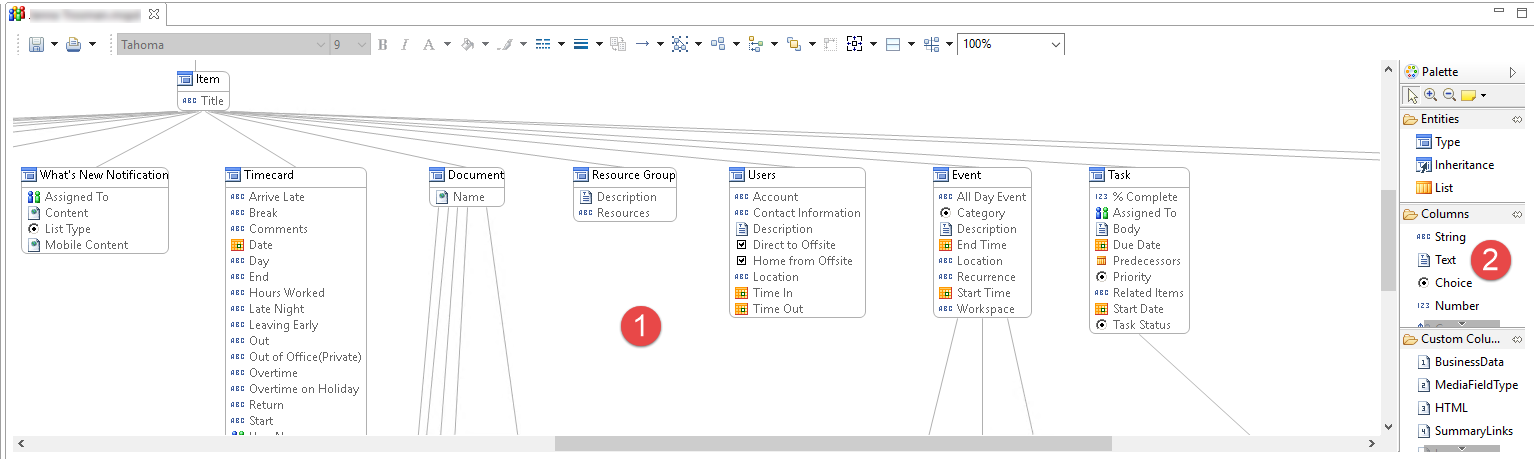Click the Auto Size icon
This screenshot has height=459, width=1534.
tap(830, 45)
